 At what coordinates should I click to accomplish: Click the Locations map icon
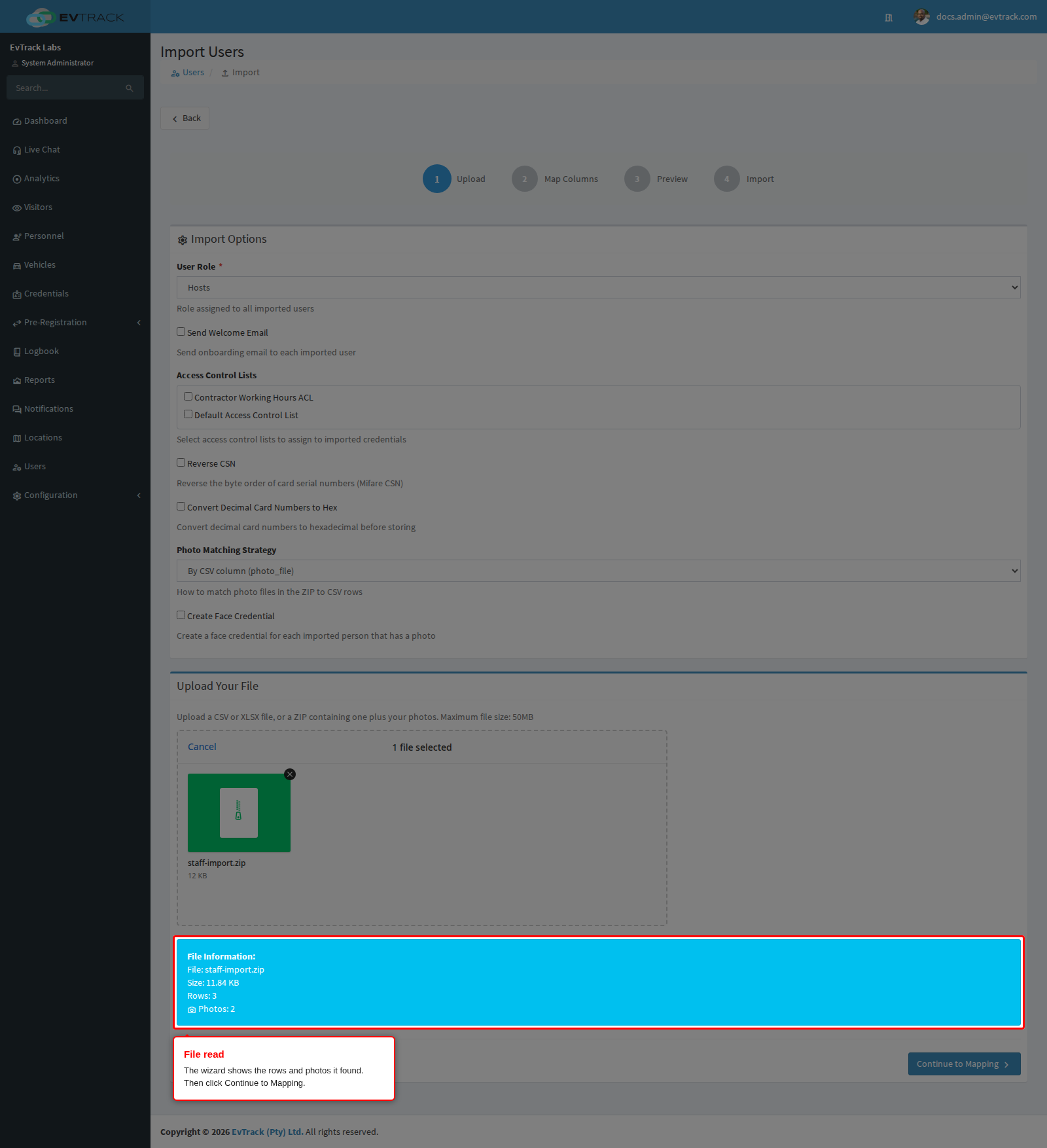click(x=17, y=439)
